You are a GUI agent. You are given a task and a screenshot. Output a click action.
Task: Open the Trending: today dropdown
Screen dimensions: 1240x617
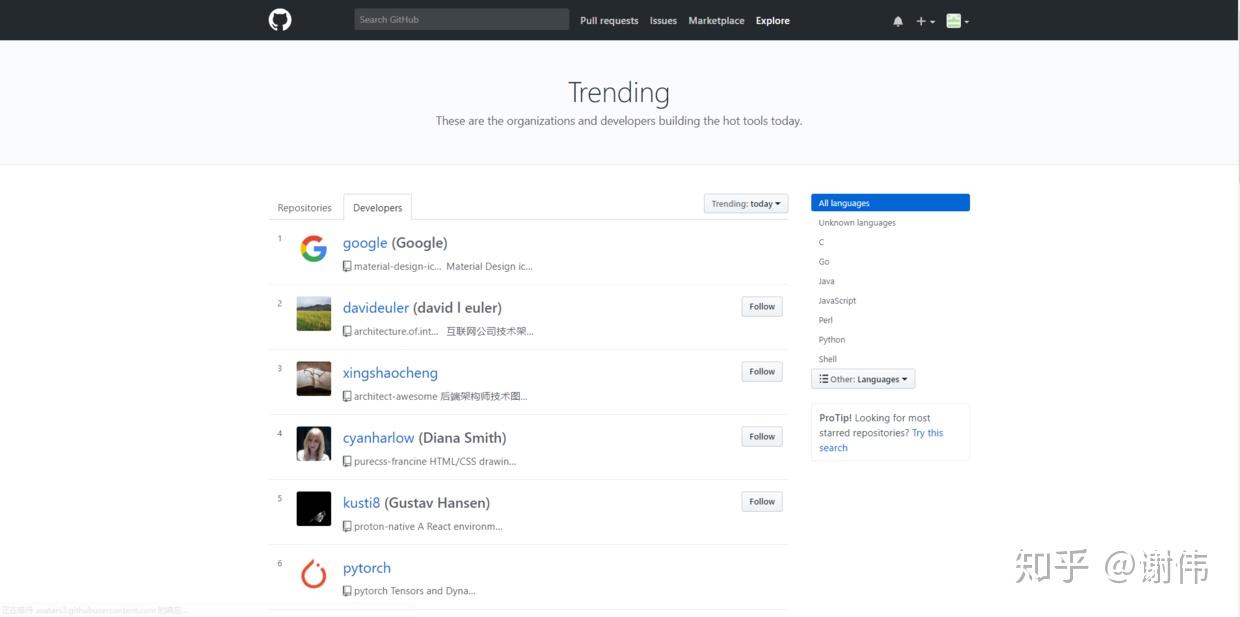pyautogui.click(x=746, y=204)
